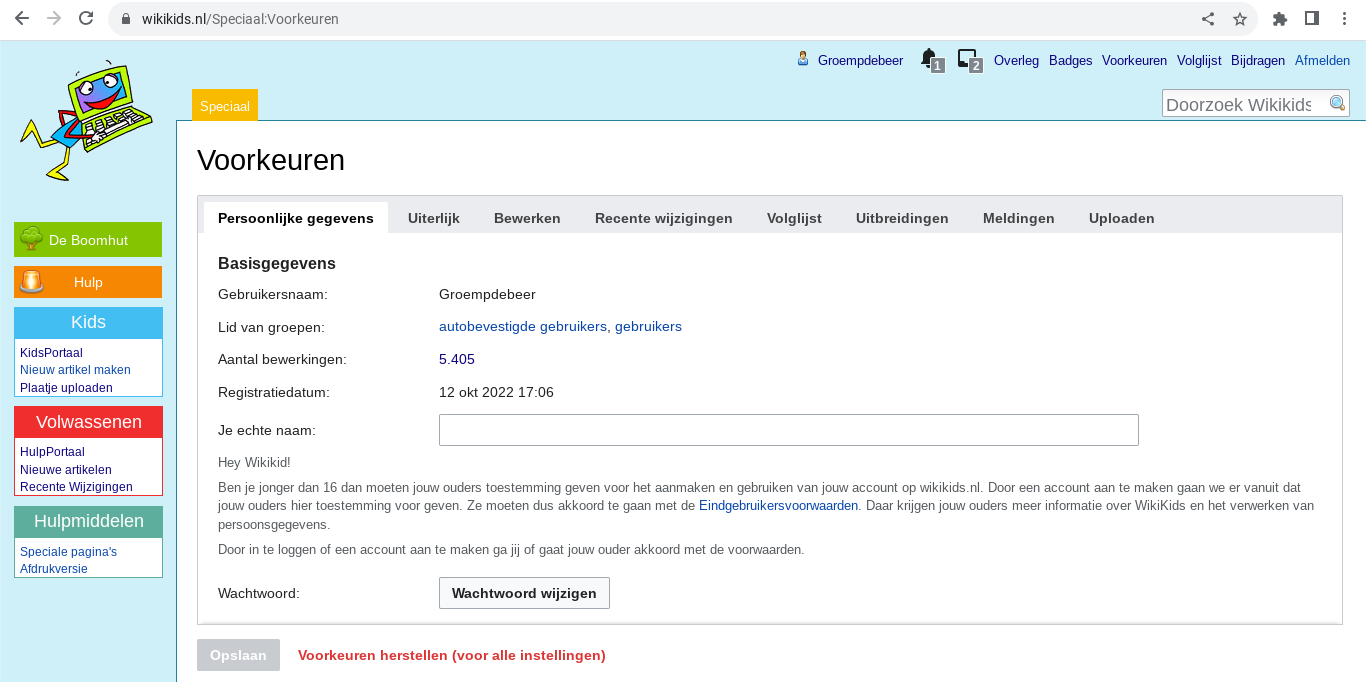Screen dimensions: 1366x682
Task: Click the user avatar icon beside Groempdebeer
Action: point(803,59)
